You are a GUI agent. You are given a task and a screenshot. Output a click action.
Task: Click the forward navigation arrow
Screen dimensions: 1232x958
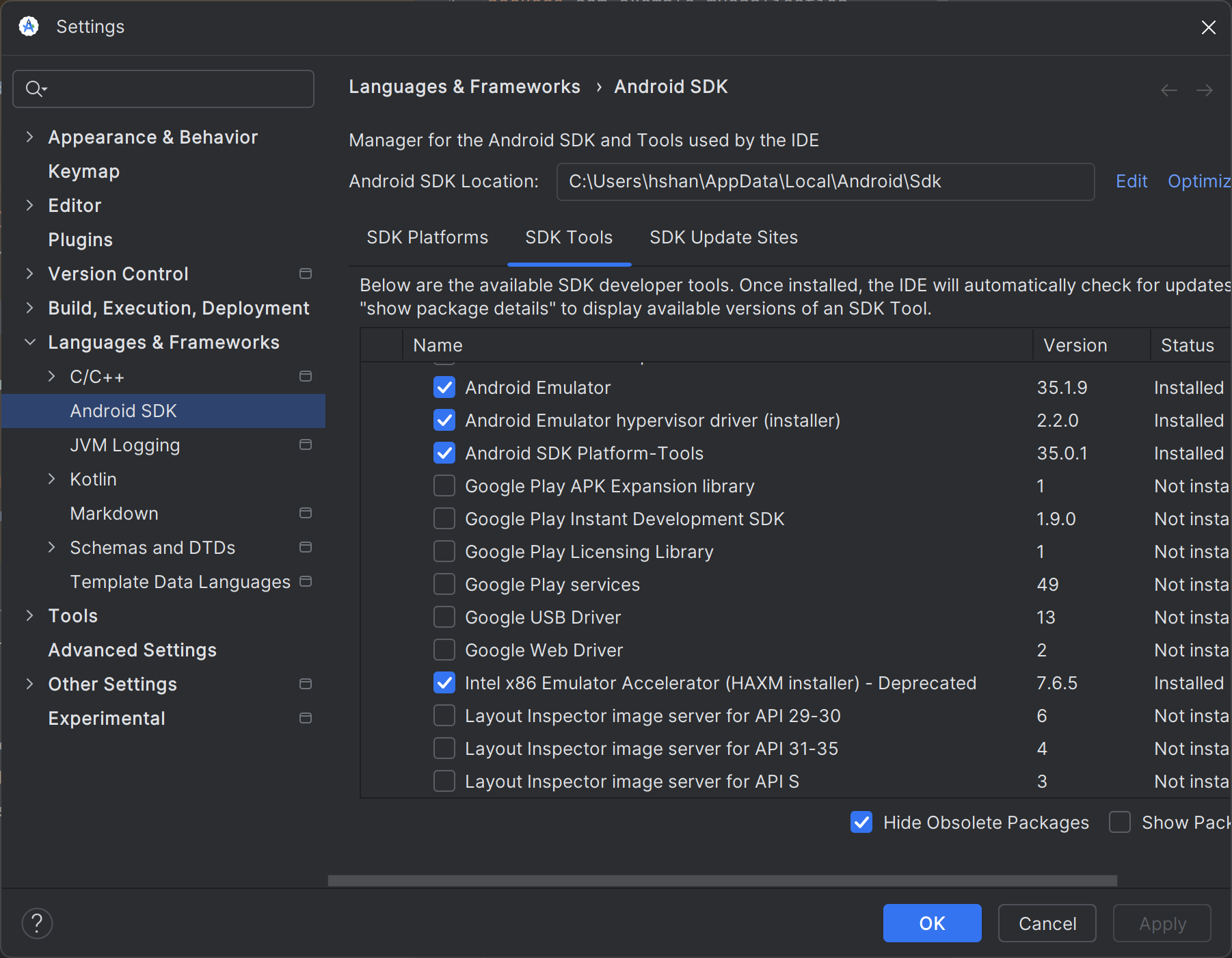1204,90
